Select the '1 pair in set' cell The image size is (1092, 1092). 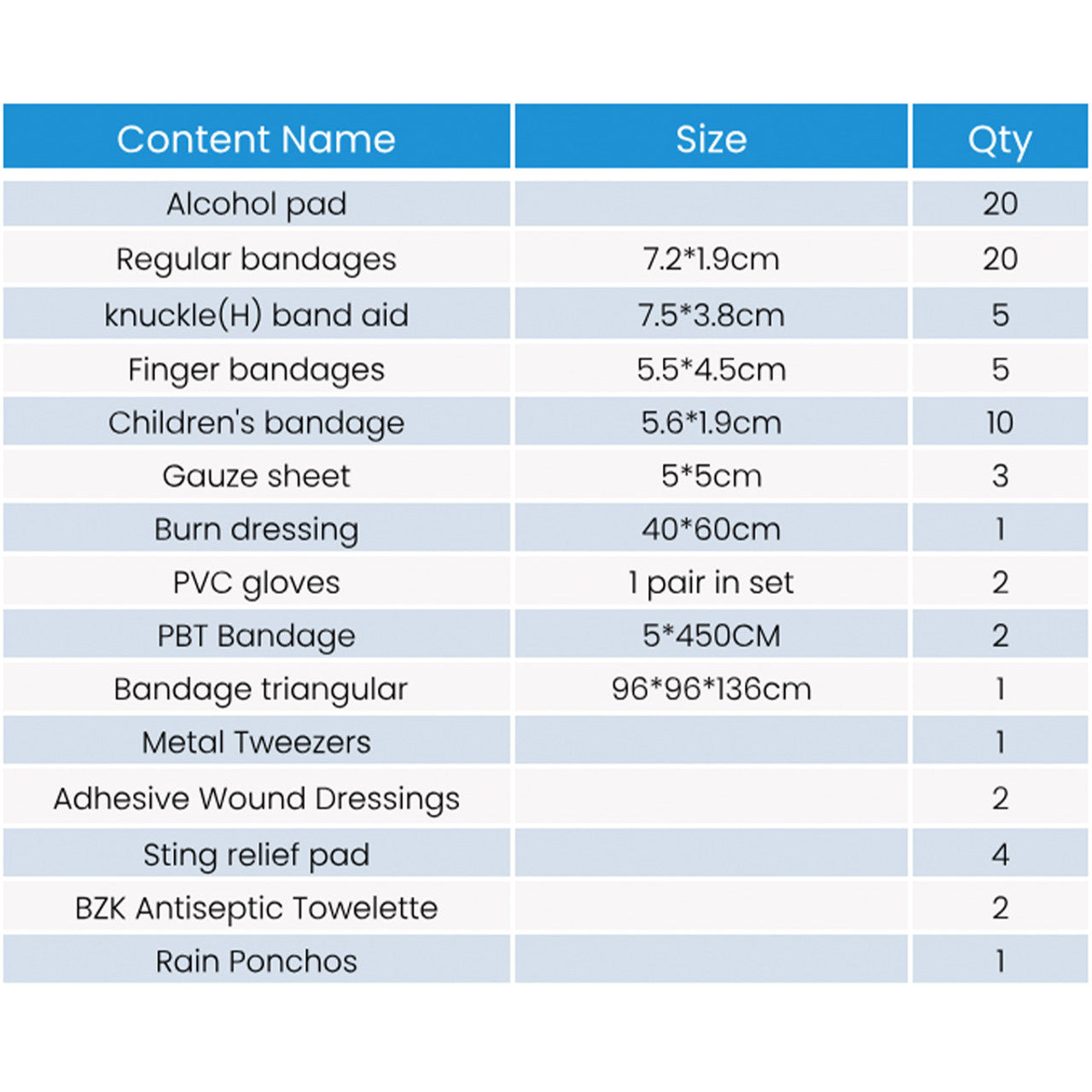(711, 583)
